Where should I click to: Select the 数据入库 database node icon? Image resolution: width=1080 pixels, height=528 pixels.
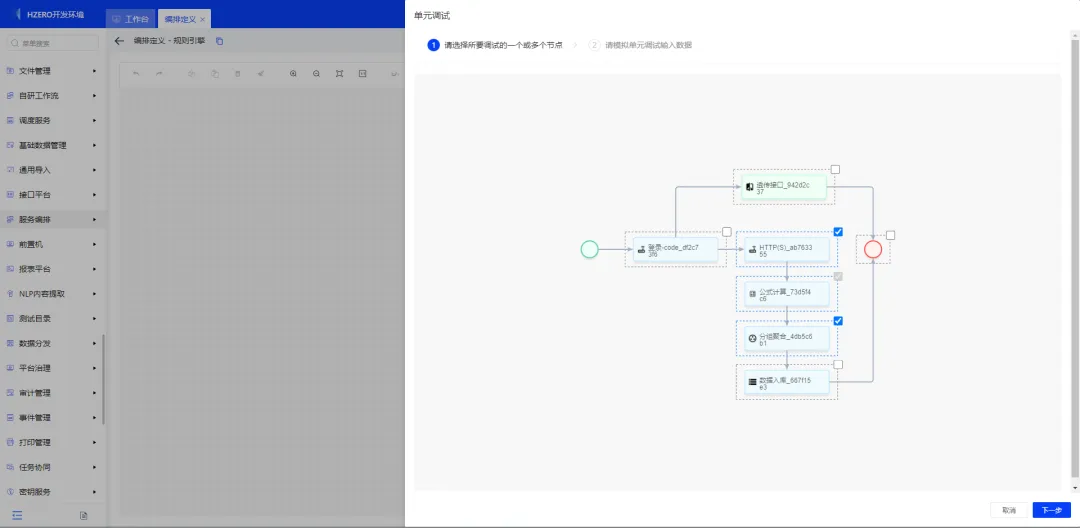(x=753, y=382)
